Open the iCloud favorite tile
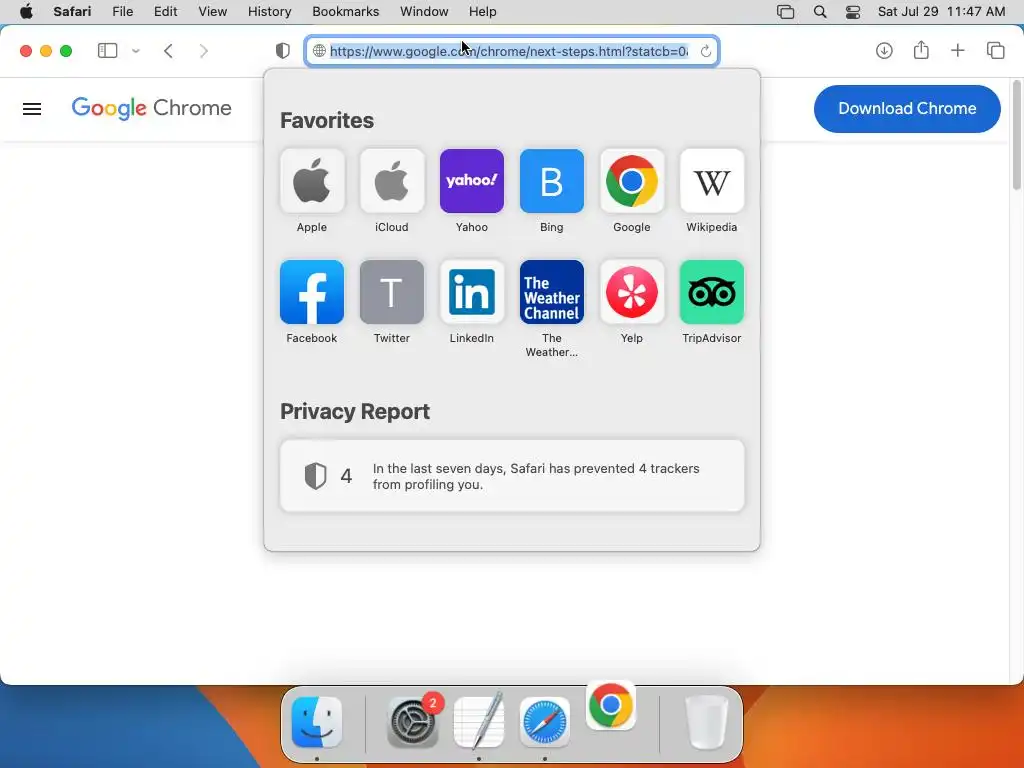1024x768 pixels. 392,181
